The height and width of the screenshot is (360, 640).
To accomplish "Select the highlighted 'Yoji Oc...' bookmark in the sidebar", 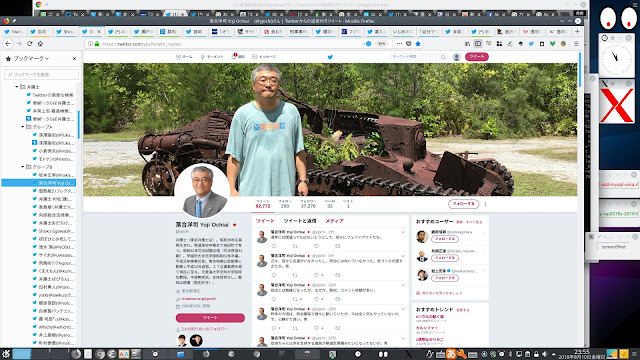I will [39, 183].
